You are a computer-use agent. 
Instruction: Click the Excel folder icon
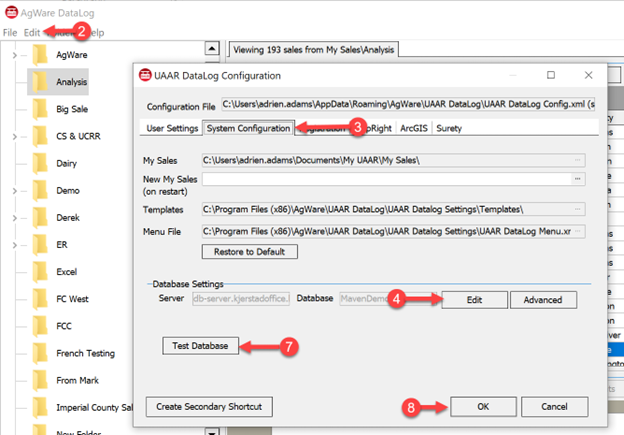40,271
